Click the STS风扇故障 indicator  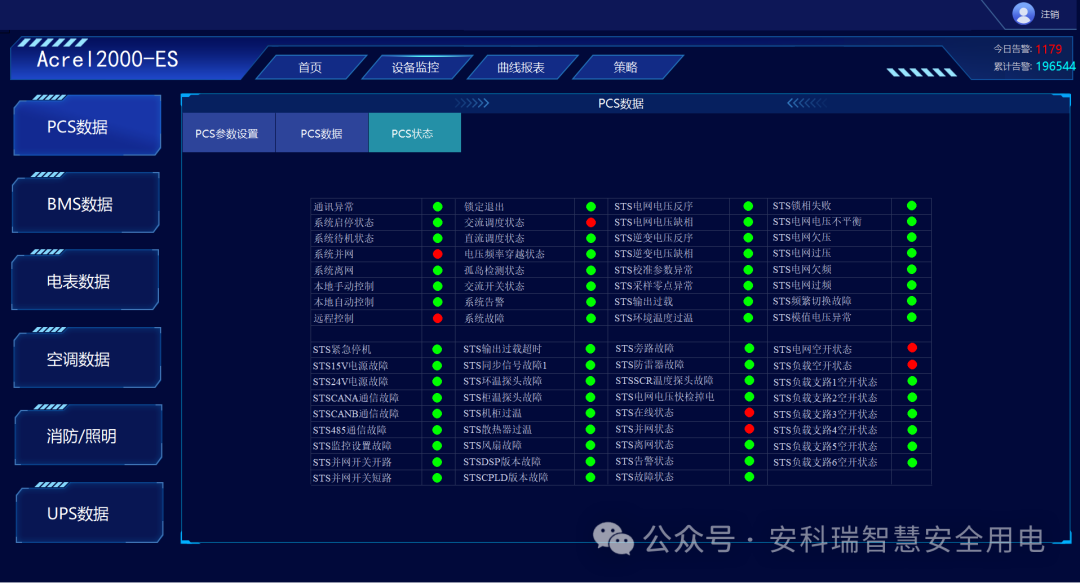(590, 445)
